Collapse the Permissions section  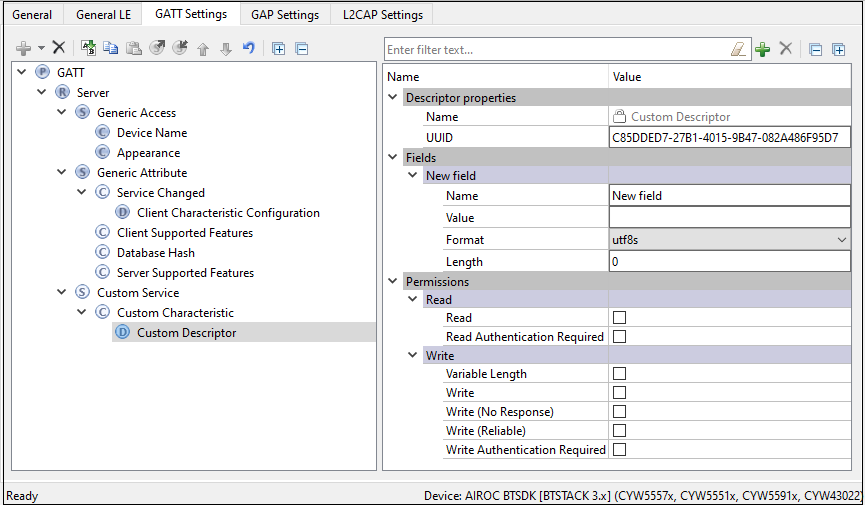pos(393,282)
